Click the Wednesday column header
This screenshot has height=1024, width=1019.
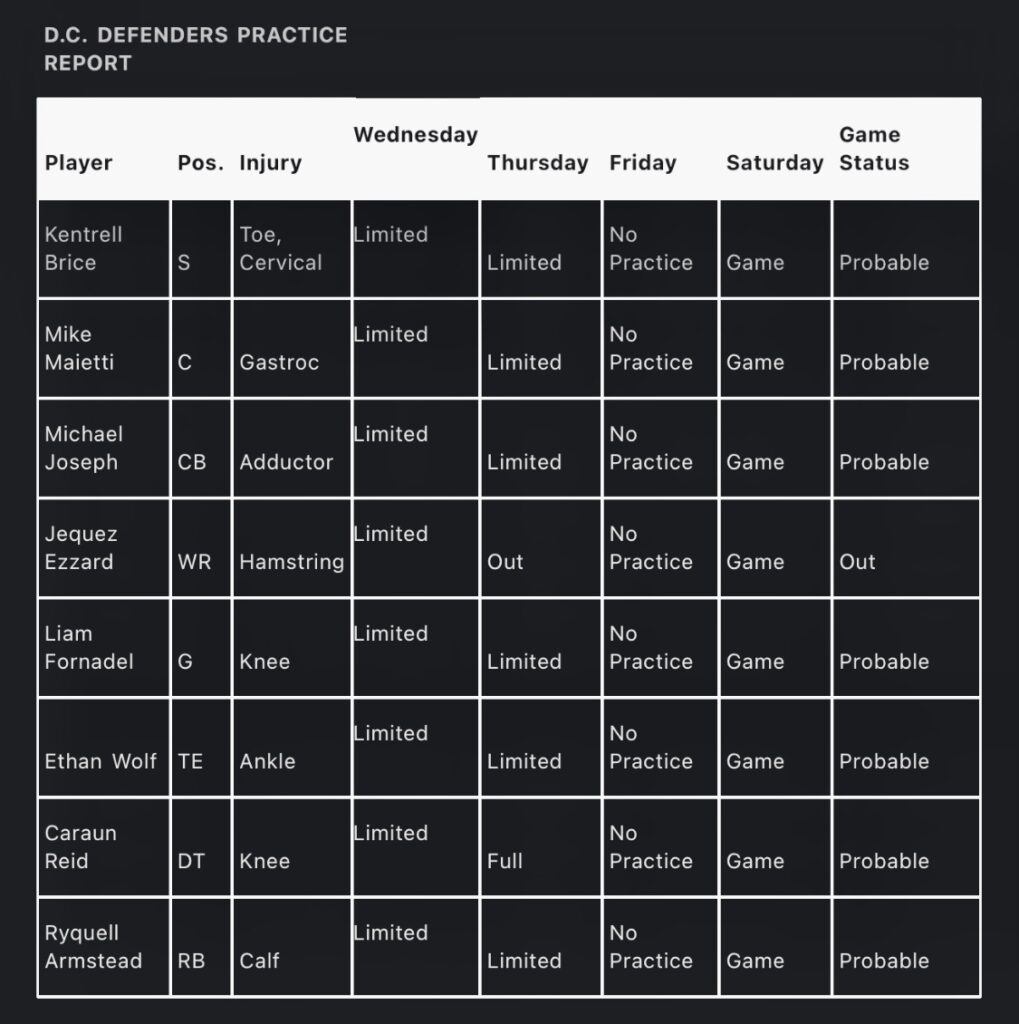415,135
